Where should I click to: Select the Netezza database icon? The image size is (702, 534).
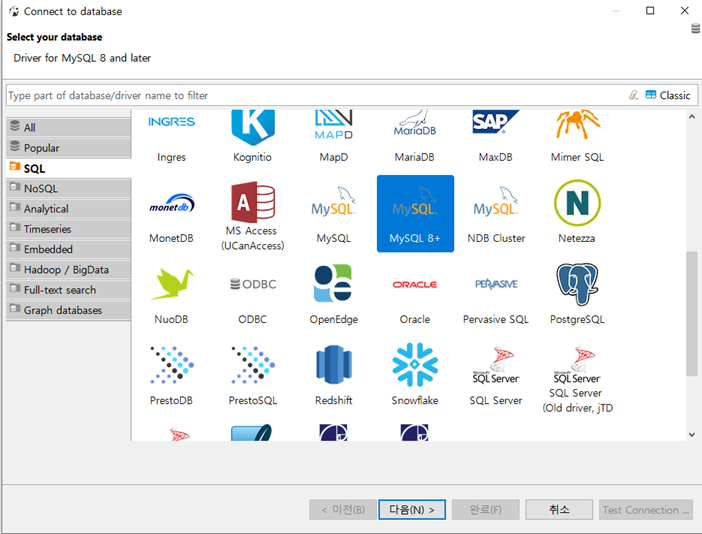tap(577, 211)
